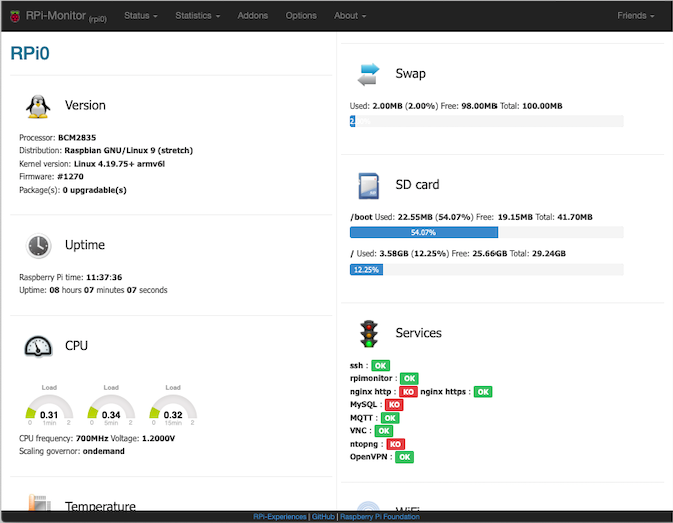Click the /boot total '41.70MB' value

coord(575,217)
